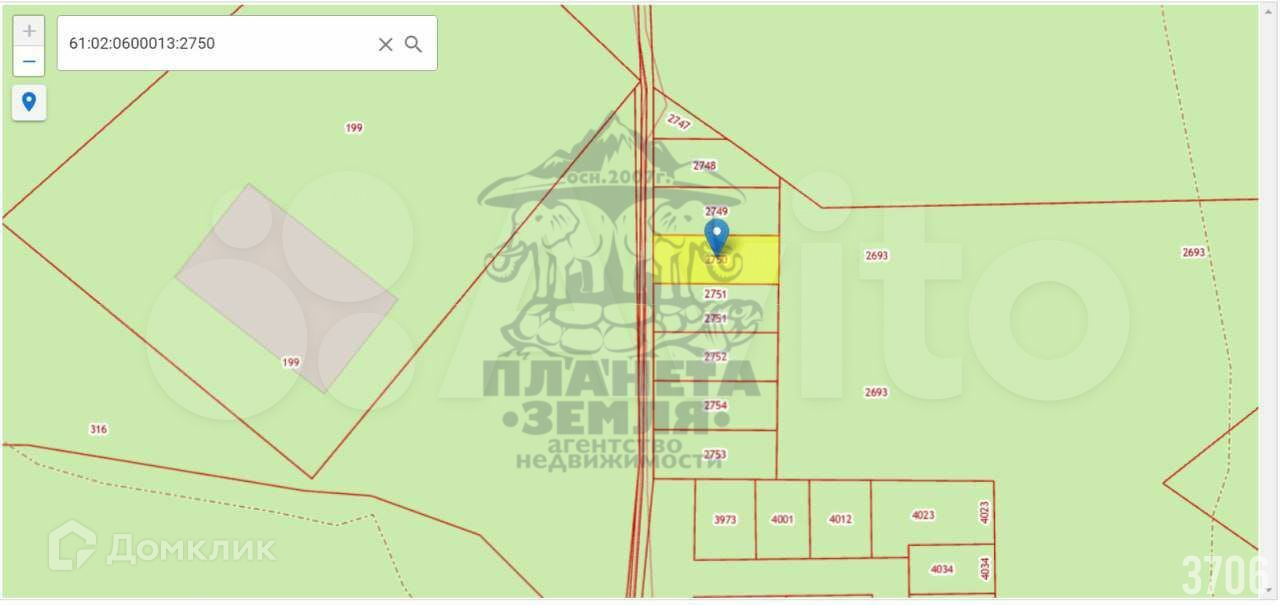Screen dimensions: 1280x605
Task: Click label 2693 right of highlighted parcel
Action: [x=876, y=255]
